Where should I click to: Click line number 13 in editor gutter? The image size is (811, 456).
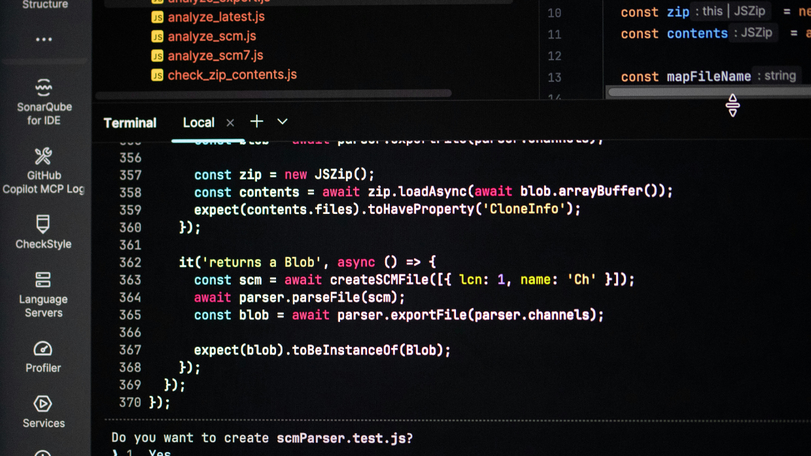pos(554,78)
